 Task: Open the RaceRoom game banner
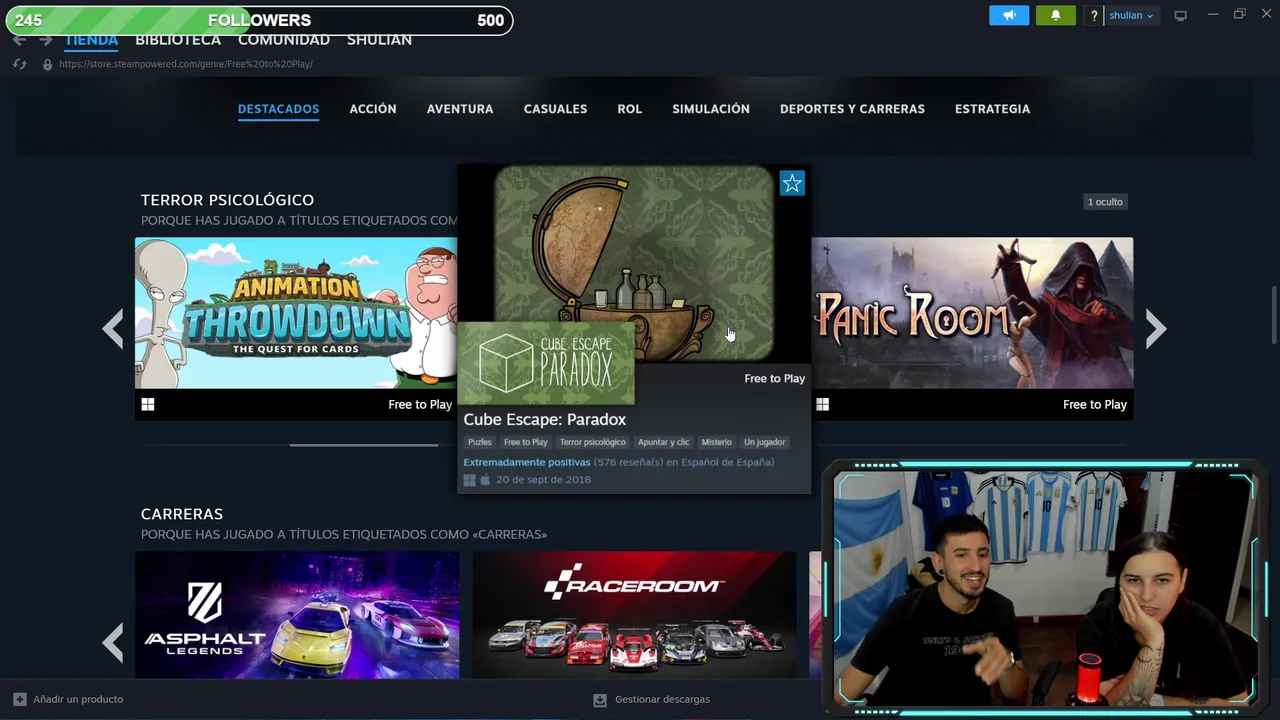pos(635,615)
